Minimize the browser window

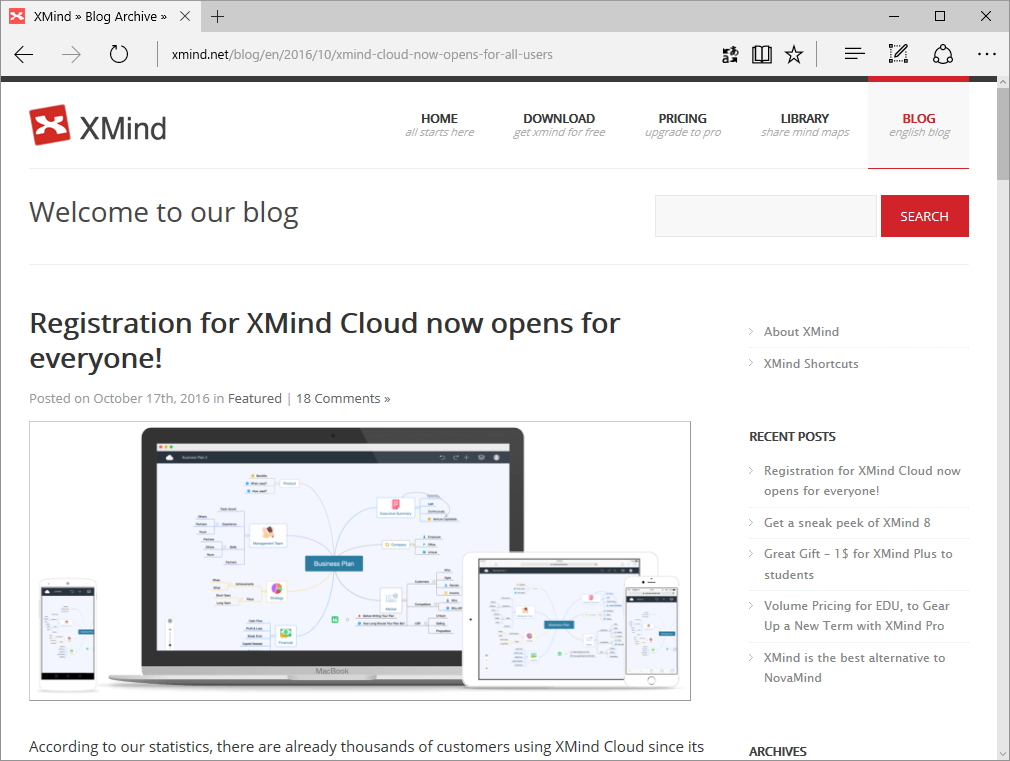[x=894, y=16]
